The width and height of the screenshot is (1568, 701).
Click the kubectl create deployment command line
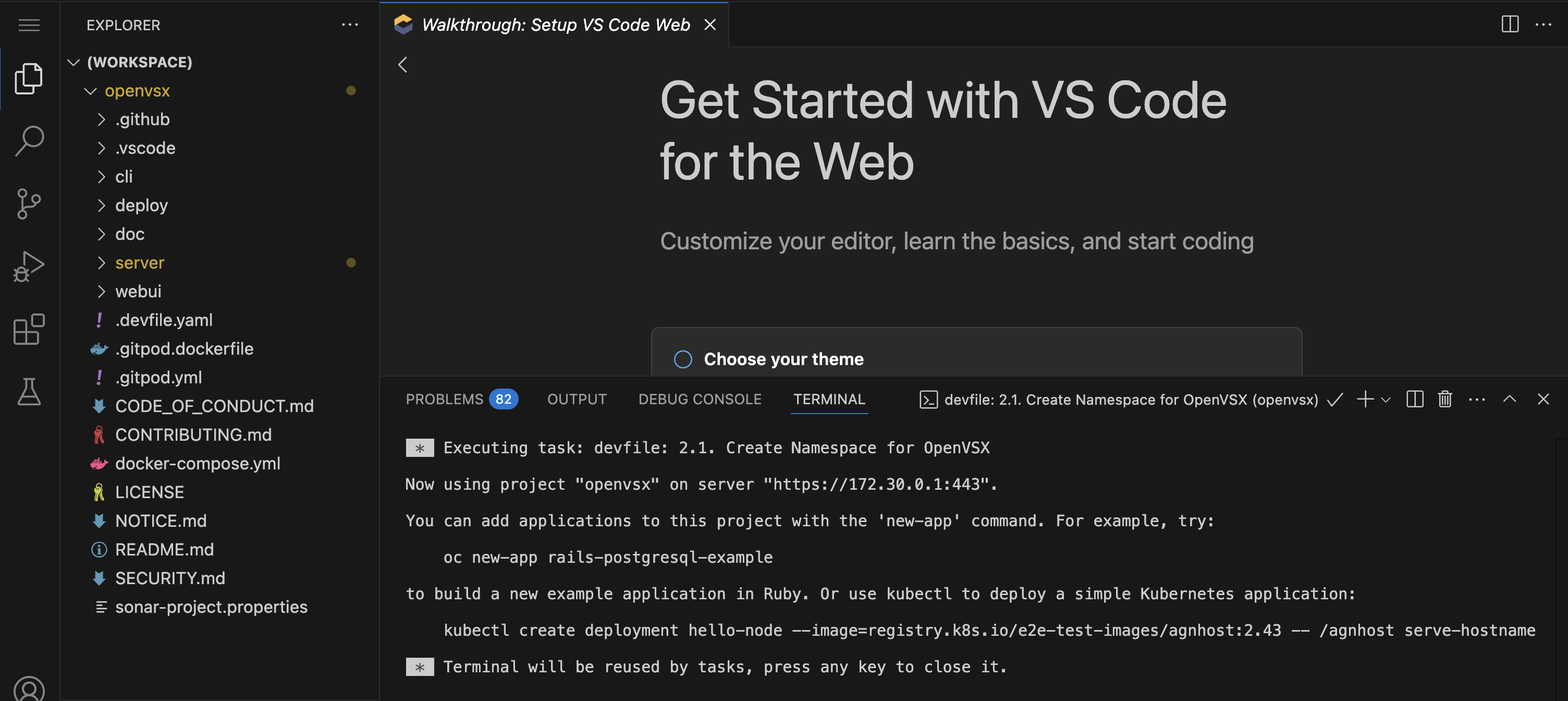coord(989,631)
